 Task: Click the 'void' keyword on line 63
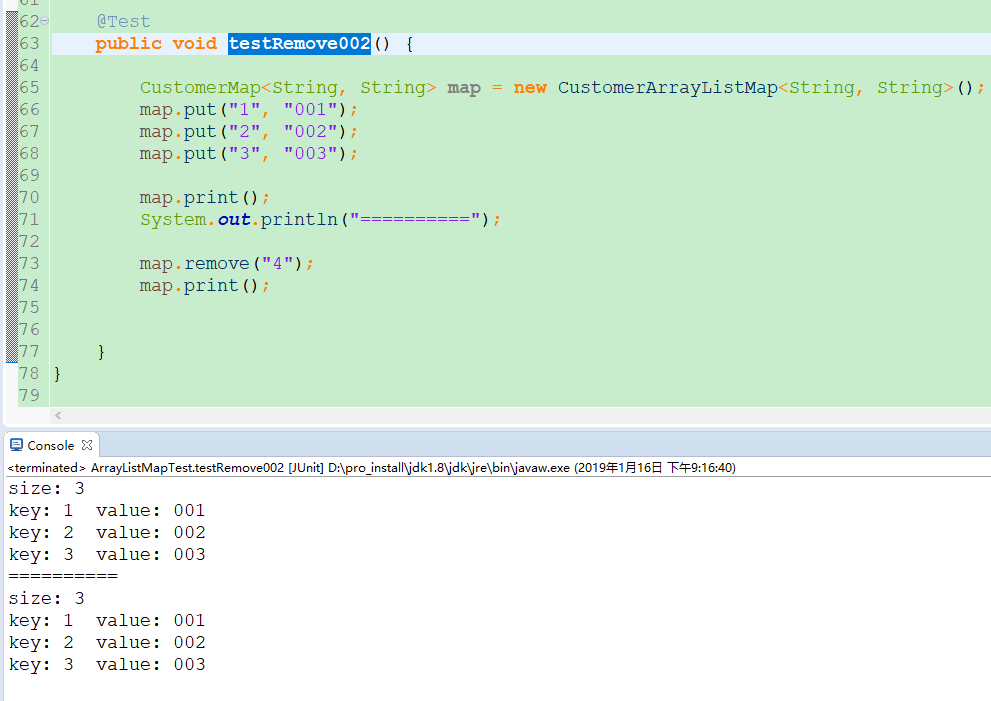pyautogui.click(x=195, y=44)
